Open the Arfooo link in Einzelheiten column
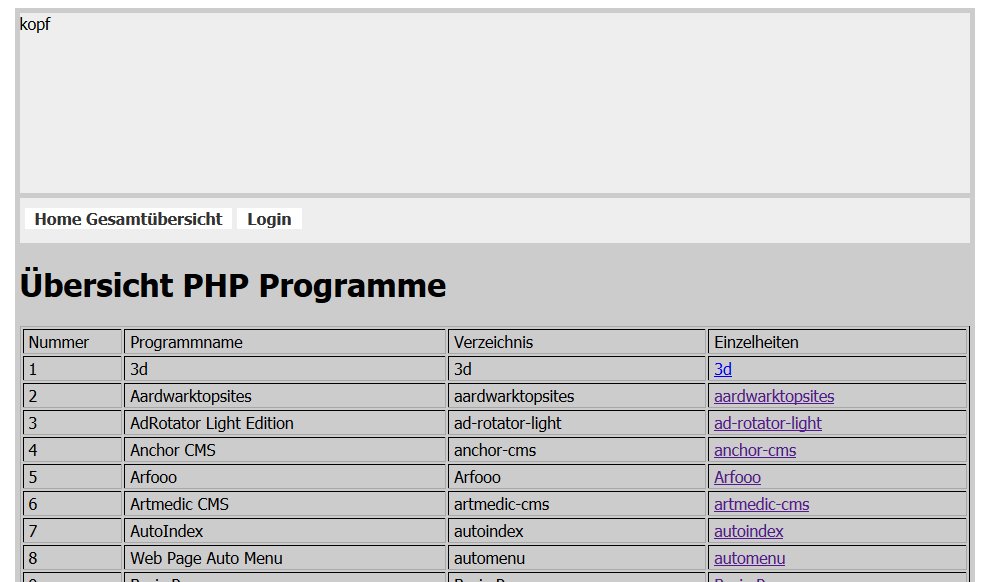 pyautogui.click(x=737, y=477)
